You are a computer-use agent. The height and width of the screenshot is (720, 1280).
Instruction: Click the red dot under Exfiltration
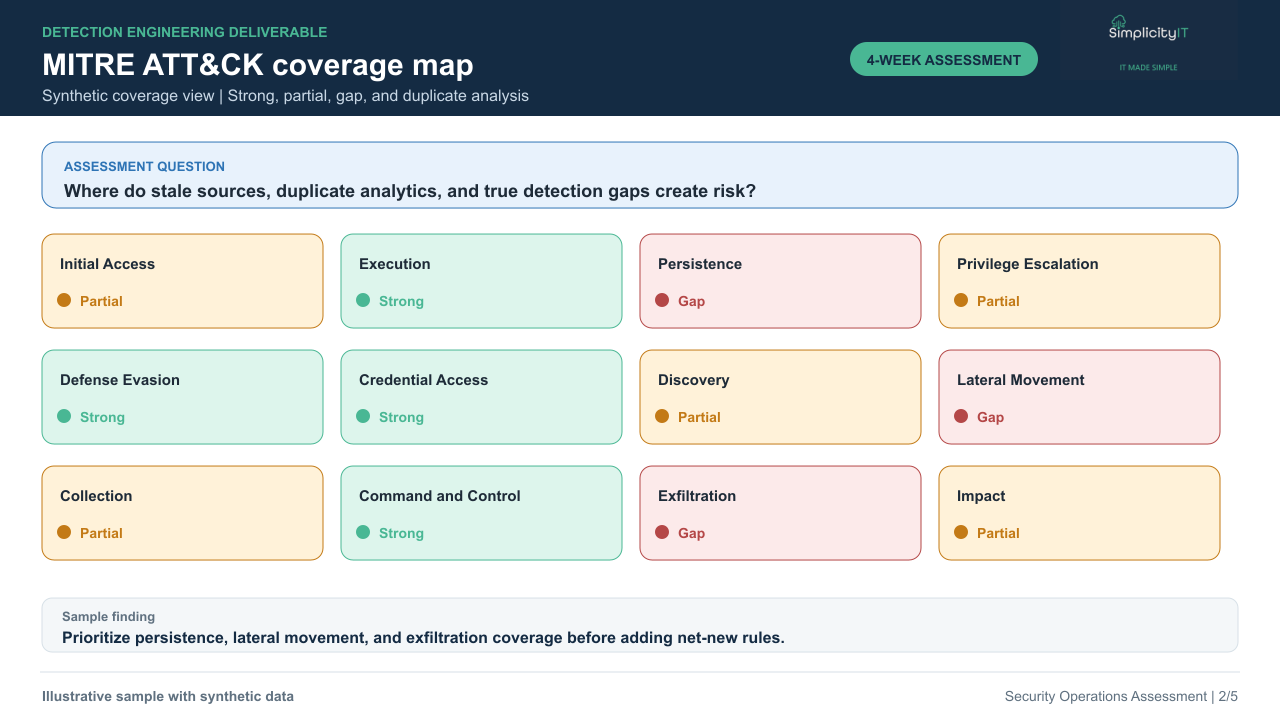(662, 532)
